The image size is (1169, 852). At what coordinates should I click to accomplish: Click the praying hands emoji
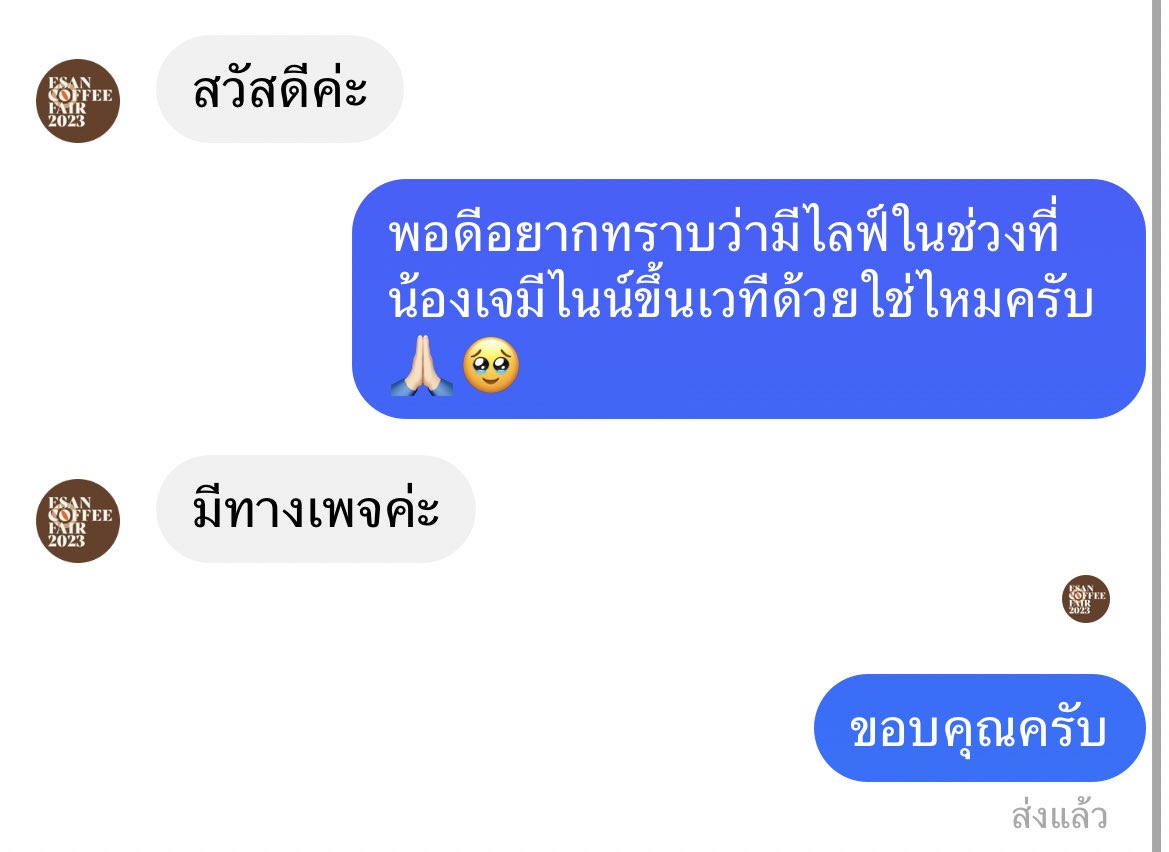pos(421,365)
